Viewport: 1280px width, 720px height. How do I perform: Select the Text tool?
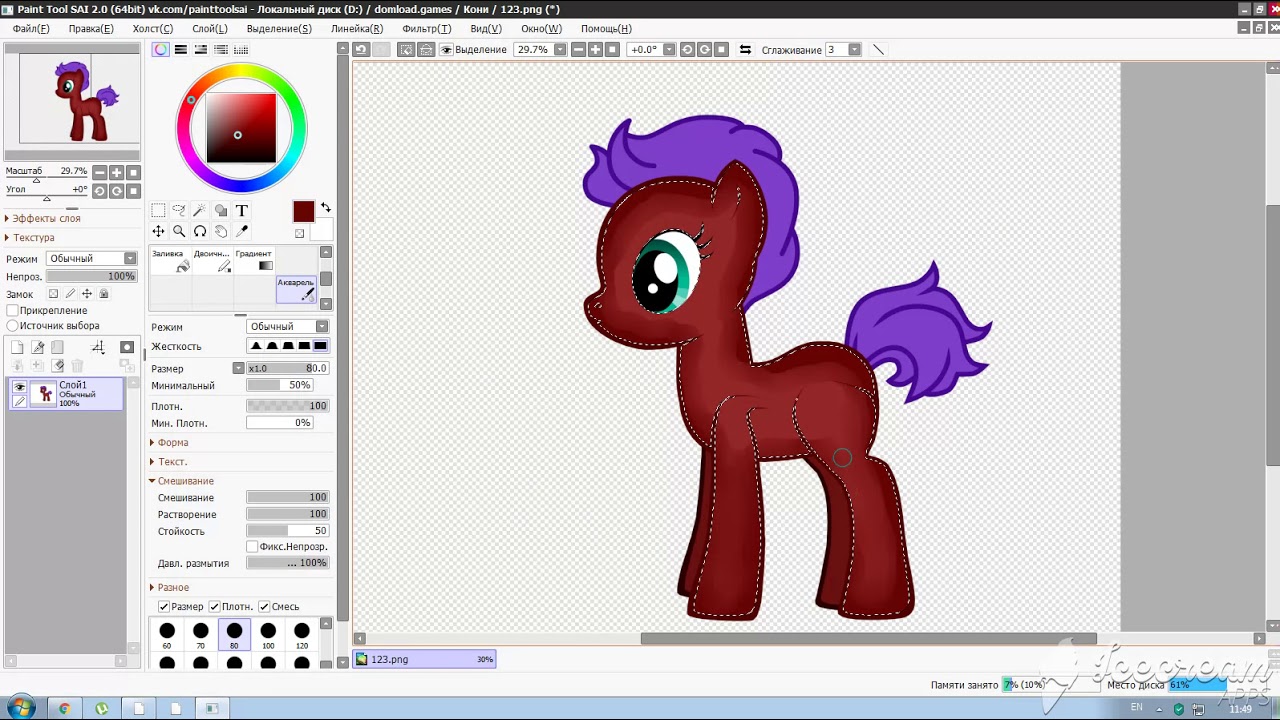pos(242,210)
